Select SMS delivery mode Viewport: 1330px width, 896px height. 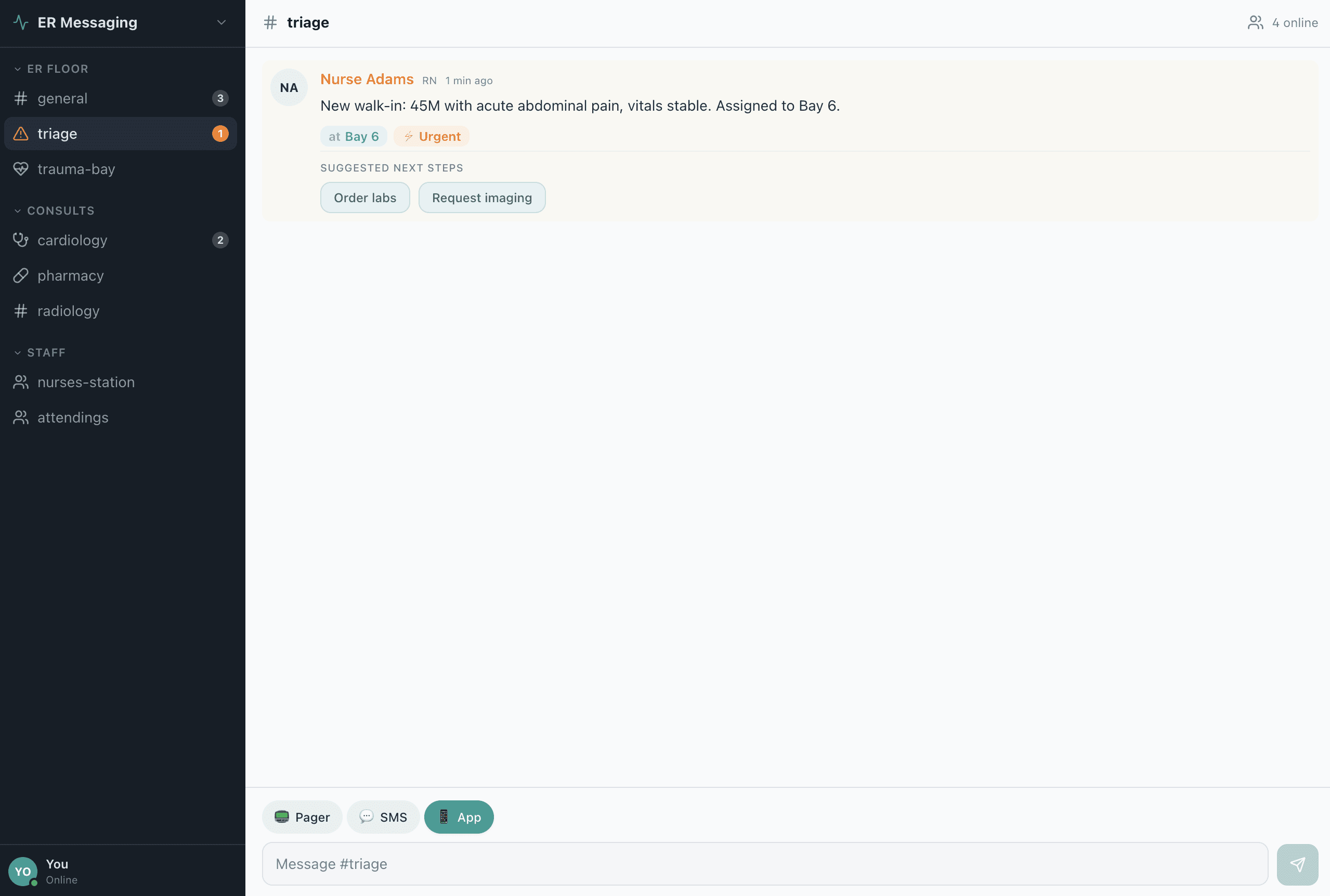point(383,816)
